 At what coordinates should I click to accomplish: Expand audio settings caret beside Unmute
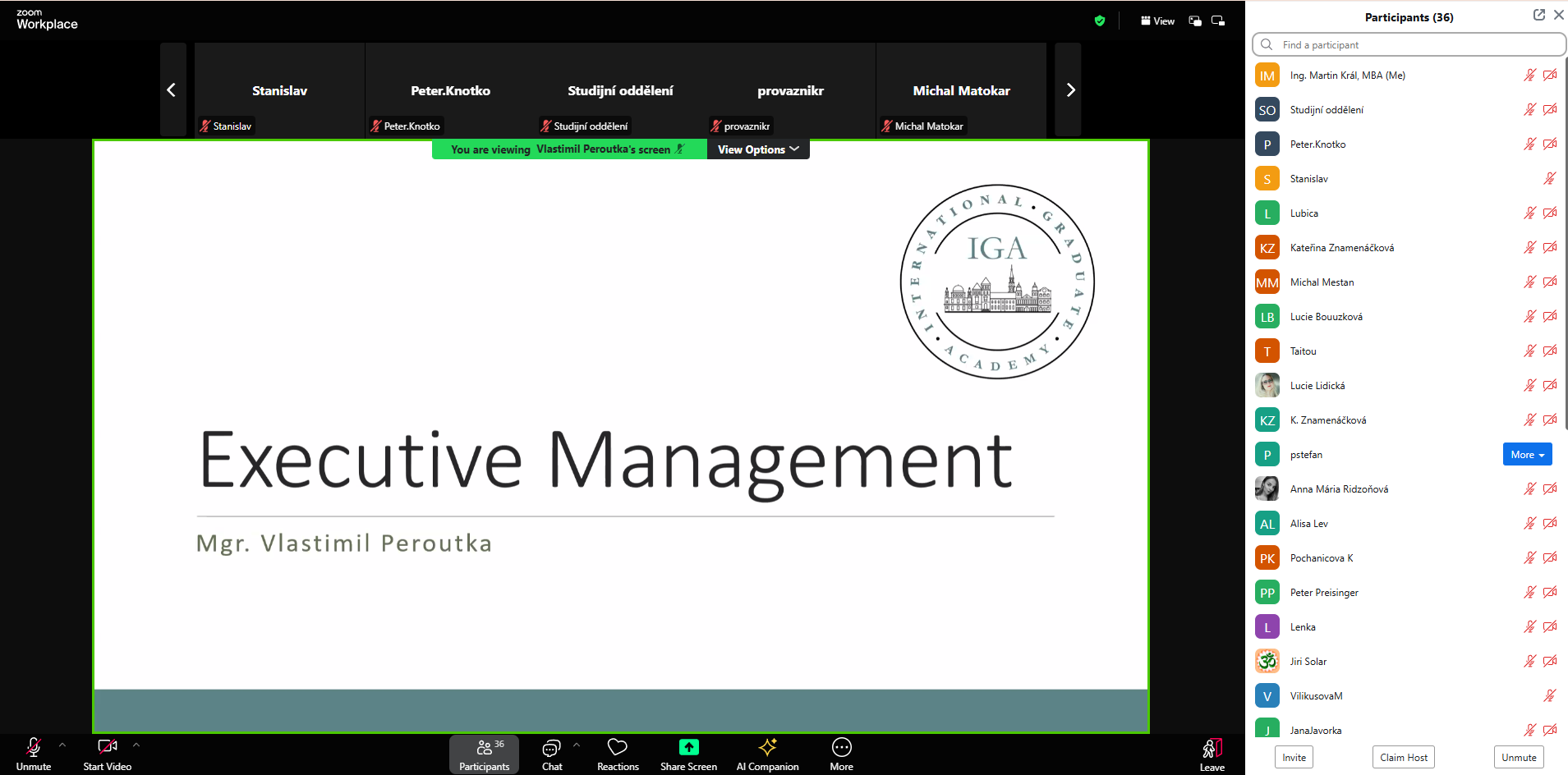point(62,745)
